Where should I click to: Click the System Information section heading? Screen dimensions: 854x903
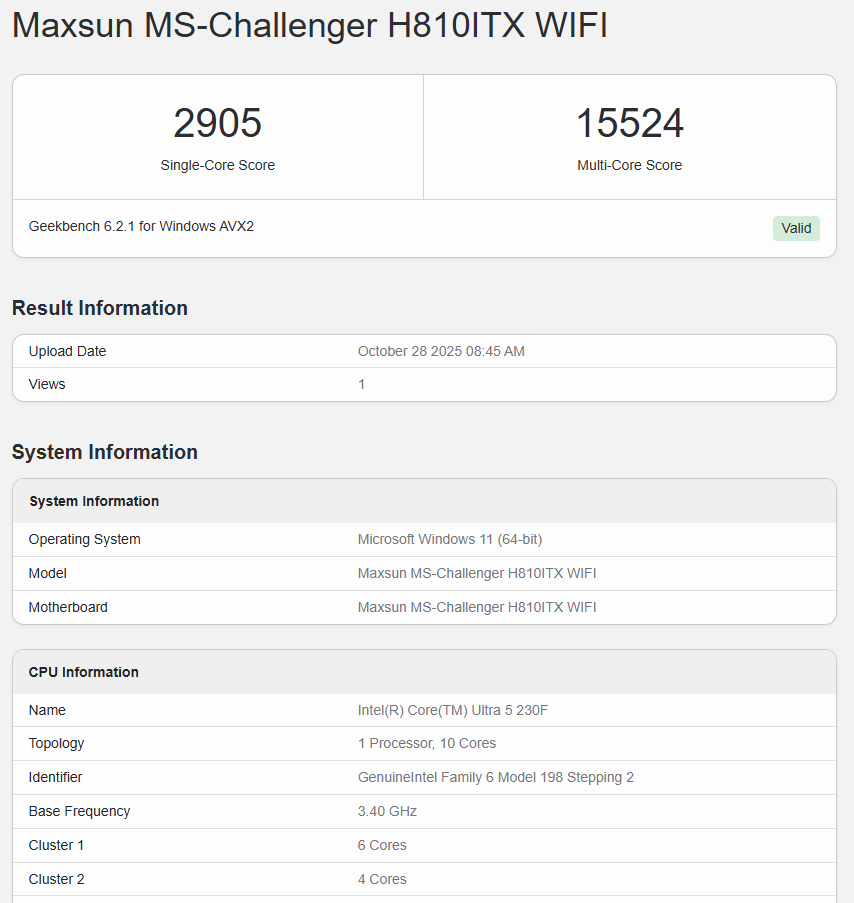(105, 452)
